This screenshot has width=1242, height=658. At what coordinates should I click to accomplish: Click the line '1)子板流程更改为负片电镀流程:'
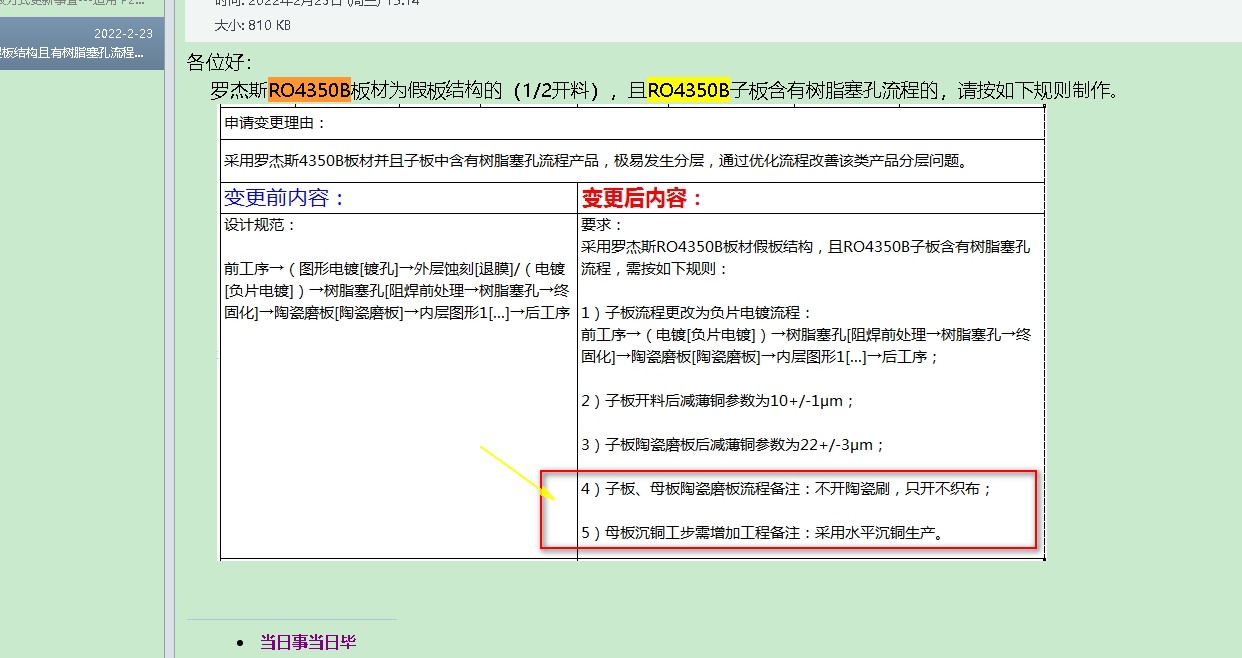point(697,313)
